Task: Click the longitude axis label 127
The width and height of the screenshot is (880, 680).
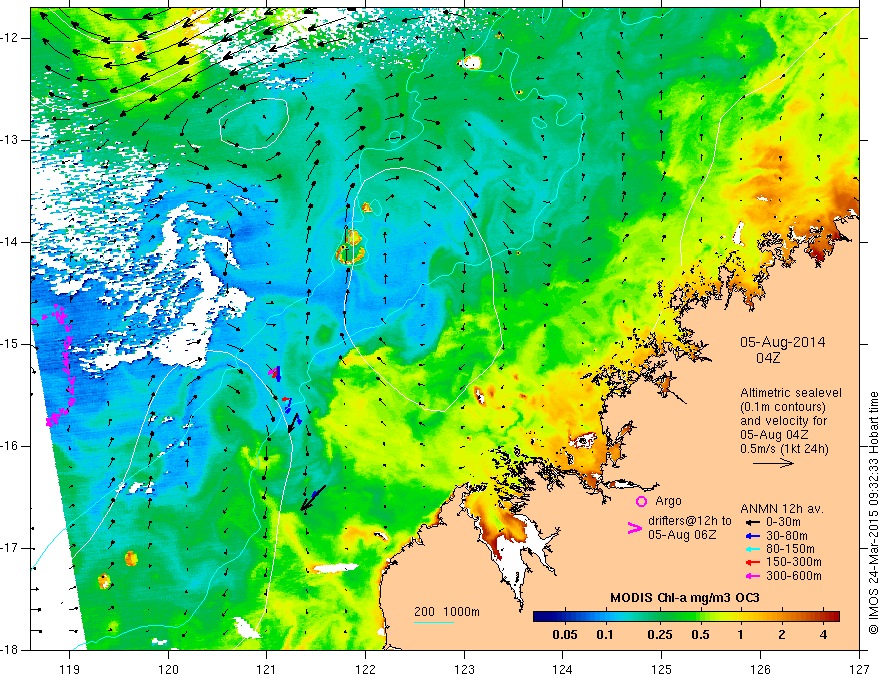Action: pos(859,669)
